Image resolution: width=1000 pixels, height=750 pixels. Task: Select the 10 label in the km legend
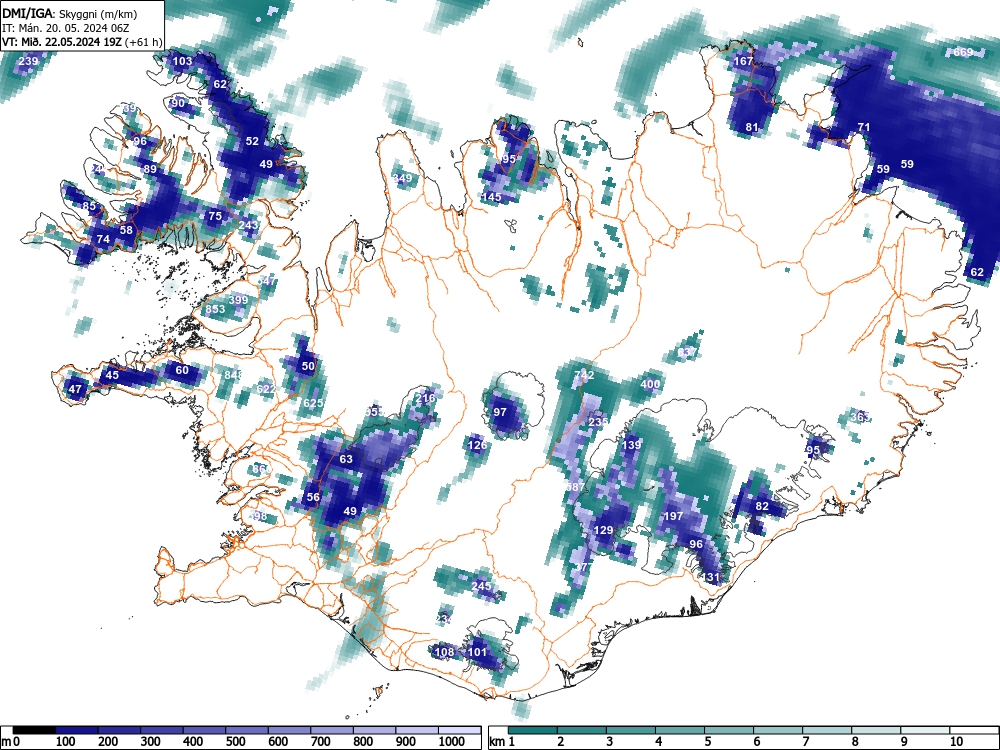pyautogui.click(x=955, y=742)
